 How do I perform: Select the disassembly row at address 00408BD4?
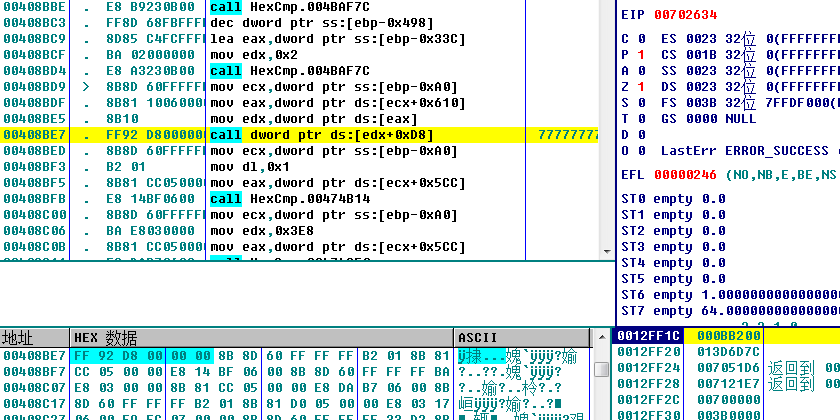[x=300, y=71]
